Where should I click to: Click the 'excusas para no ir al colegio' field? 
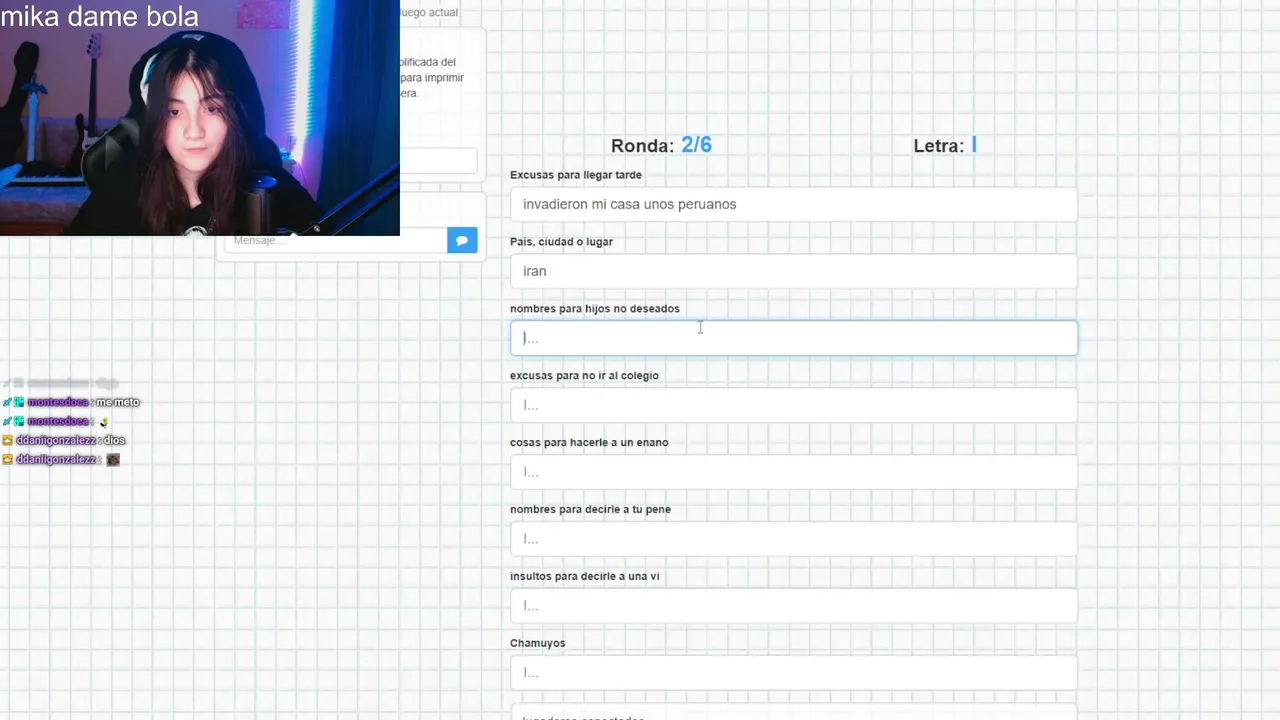click(x=794, y=405)
